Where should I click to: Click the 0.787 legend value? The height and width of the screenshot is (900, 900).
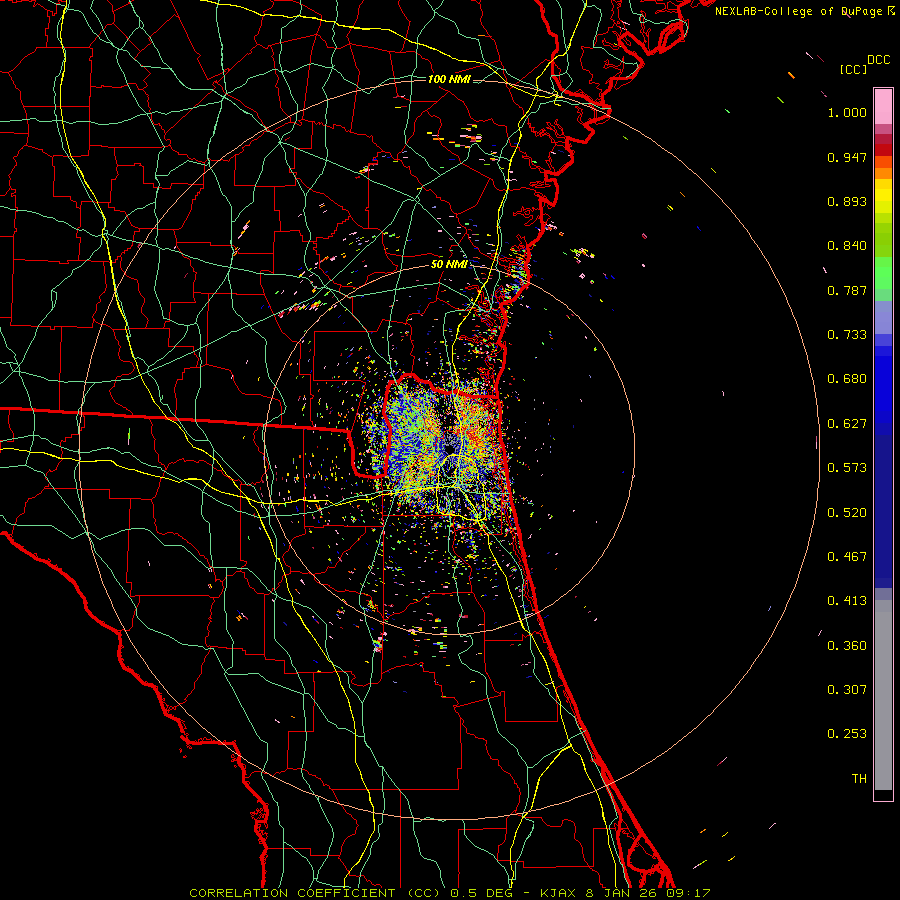(x=847, y=290)
